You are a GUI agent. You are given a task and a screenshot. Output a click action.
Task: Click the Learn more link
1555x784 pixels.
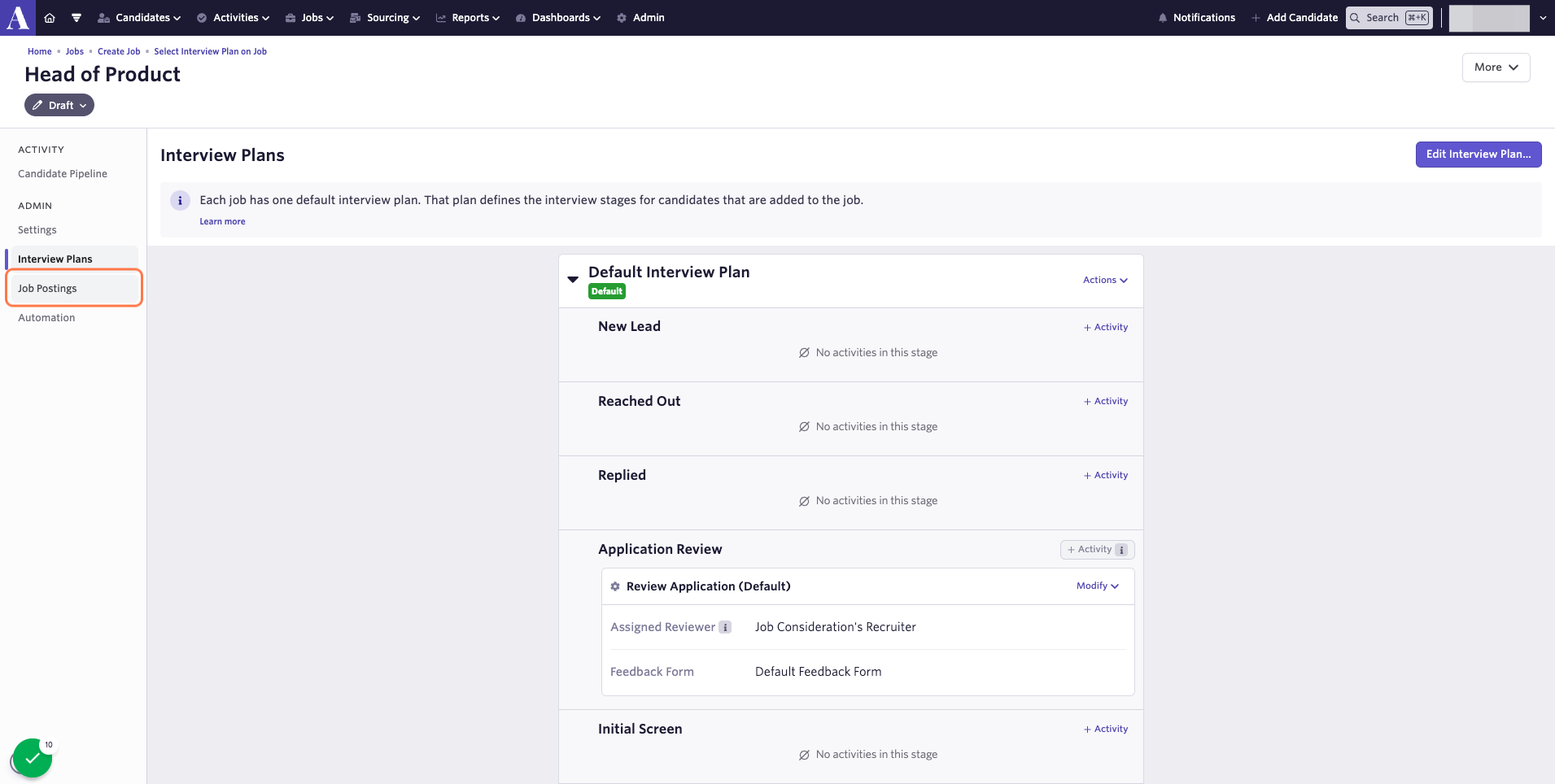click(222, 221)
